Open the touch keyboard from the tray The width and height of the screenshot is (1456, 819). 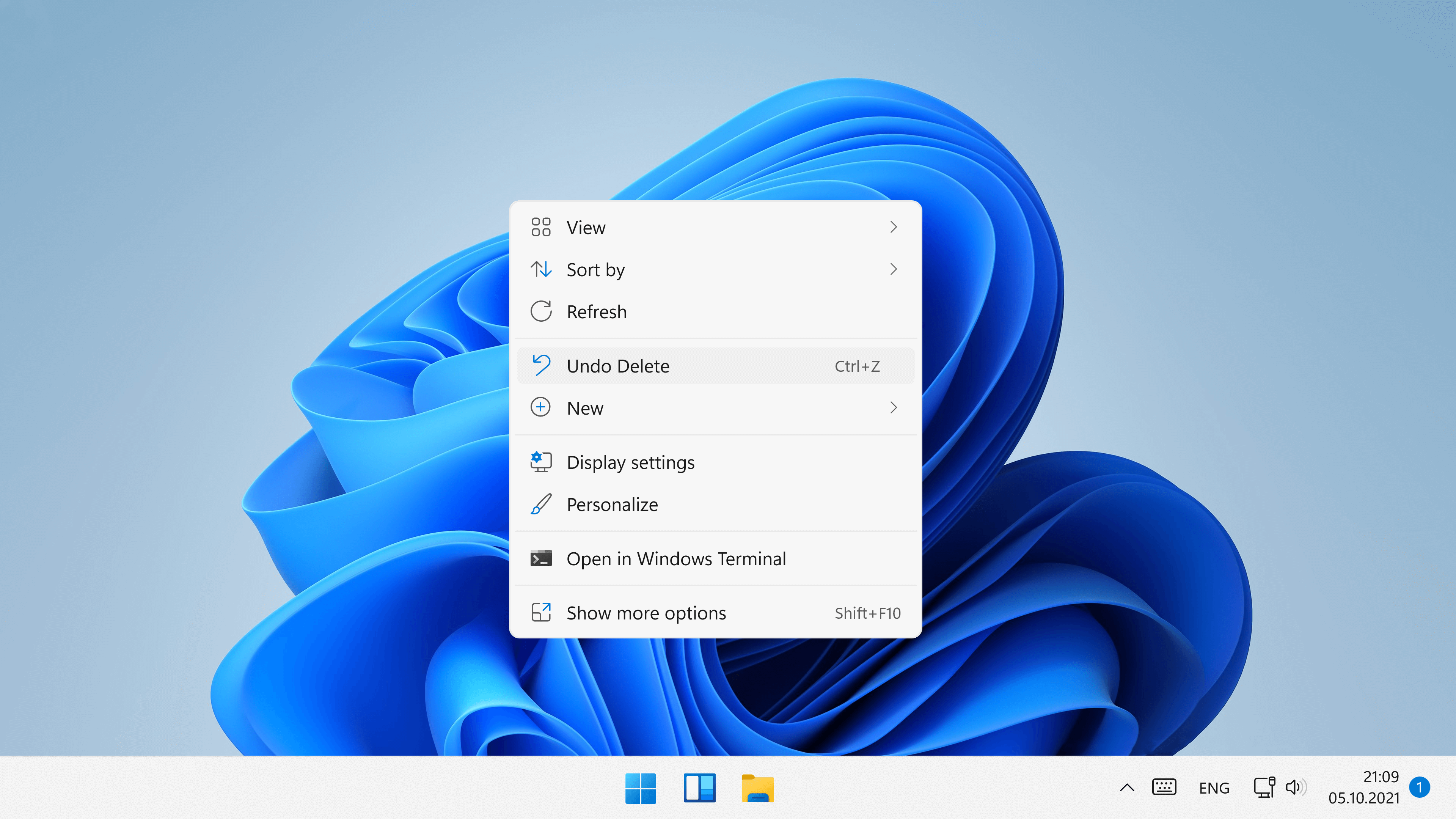click(x=1164, y=788)
